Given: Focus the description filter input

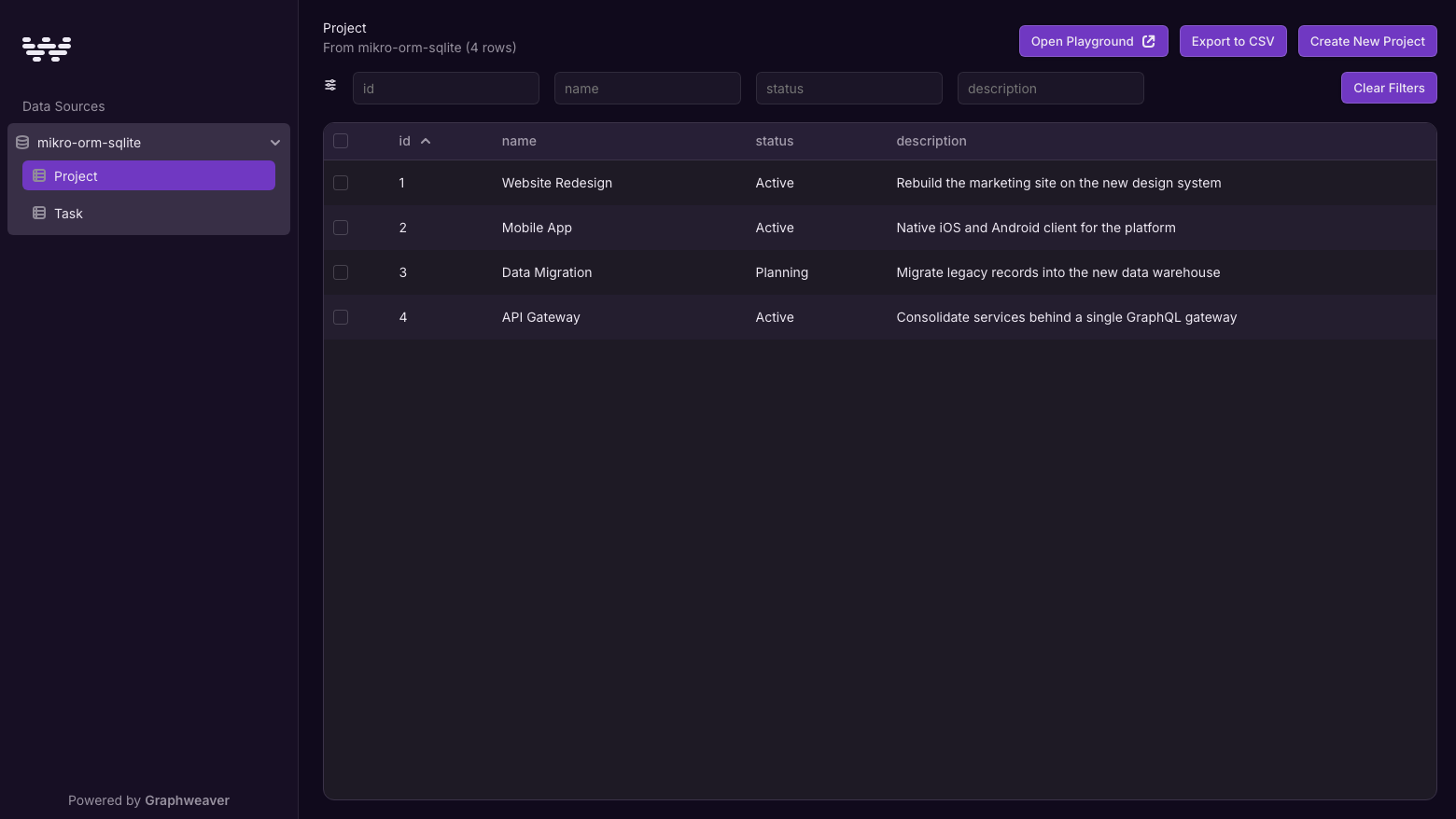Looking at the screenshot, I should click(x=1051, y=89).
